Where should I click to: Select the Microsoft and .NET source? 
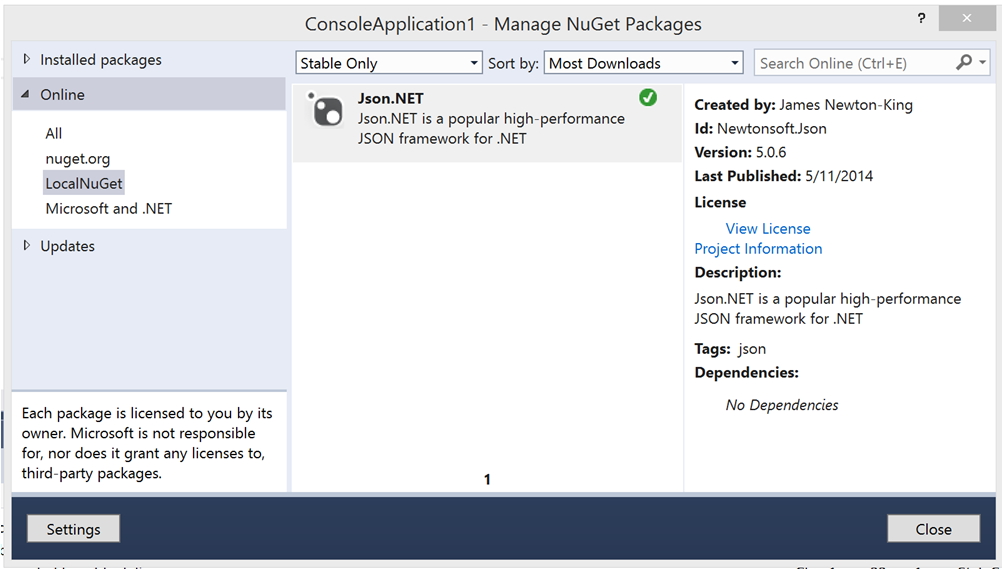tap(109, 208)
